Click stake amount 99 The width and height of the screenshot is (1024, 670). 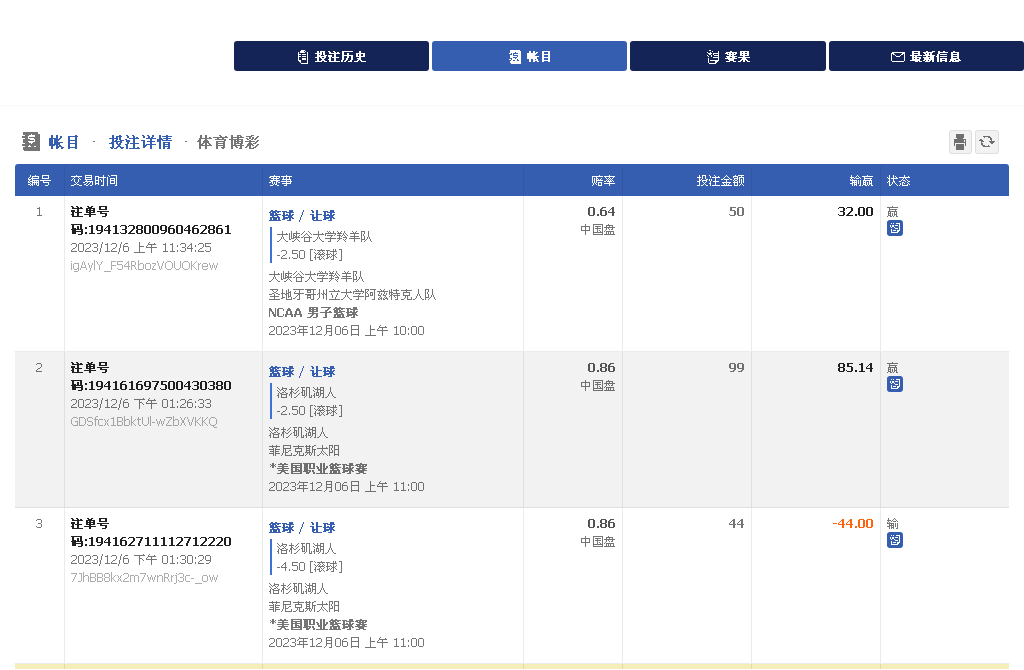pyautogui.click(x=736, y=368)
